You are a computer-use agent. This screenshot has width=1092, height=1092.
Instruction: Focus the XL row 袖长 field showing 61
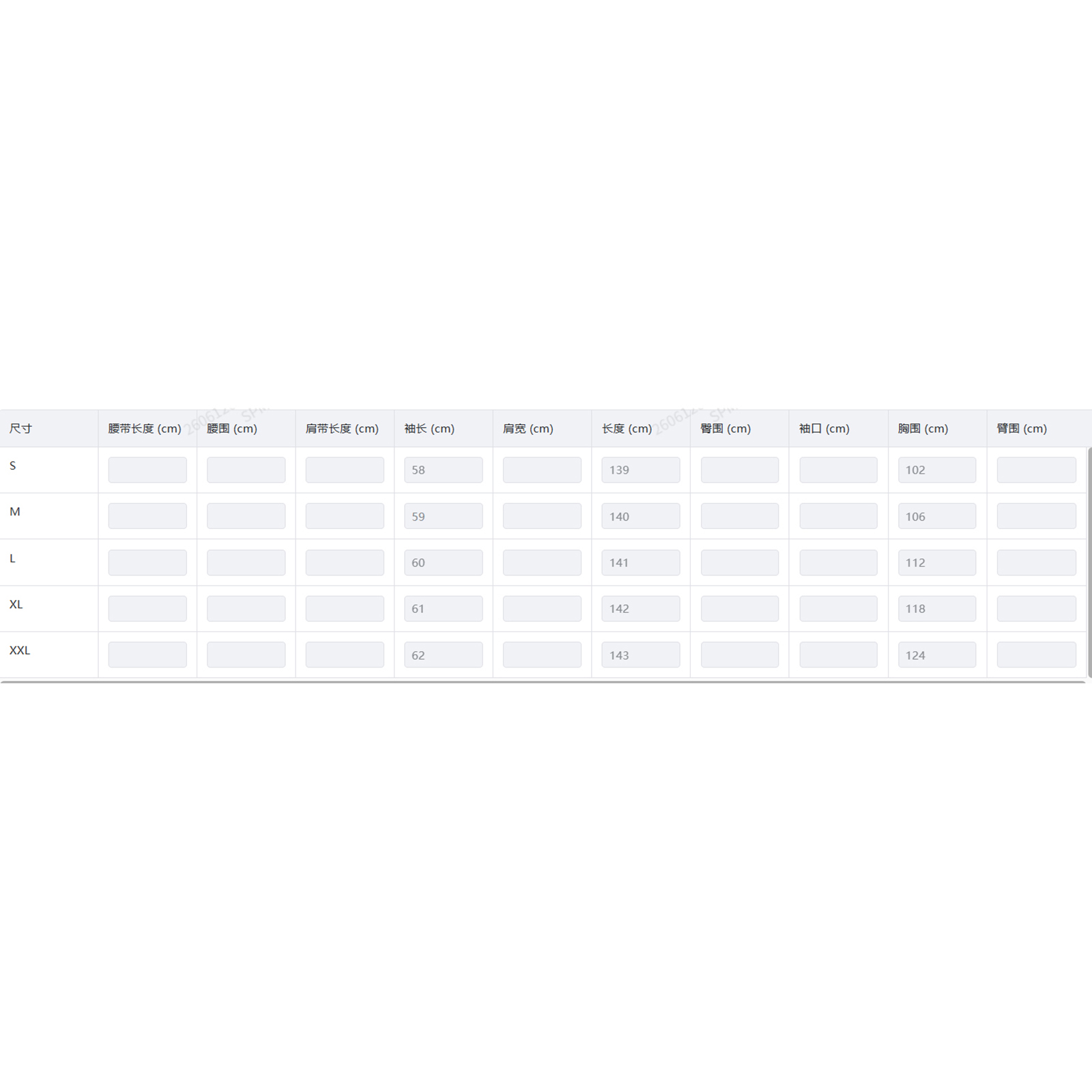(x=443, y=609)
